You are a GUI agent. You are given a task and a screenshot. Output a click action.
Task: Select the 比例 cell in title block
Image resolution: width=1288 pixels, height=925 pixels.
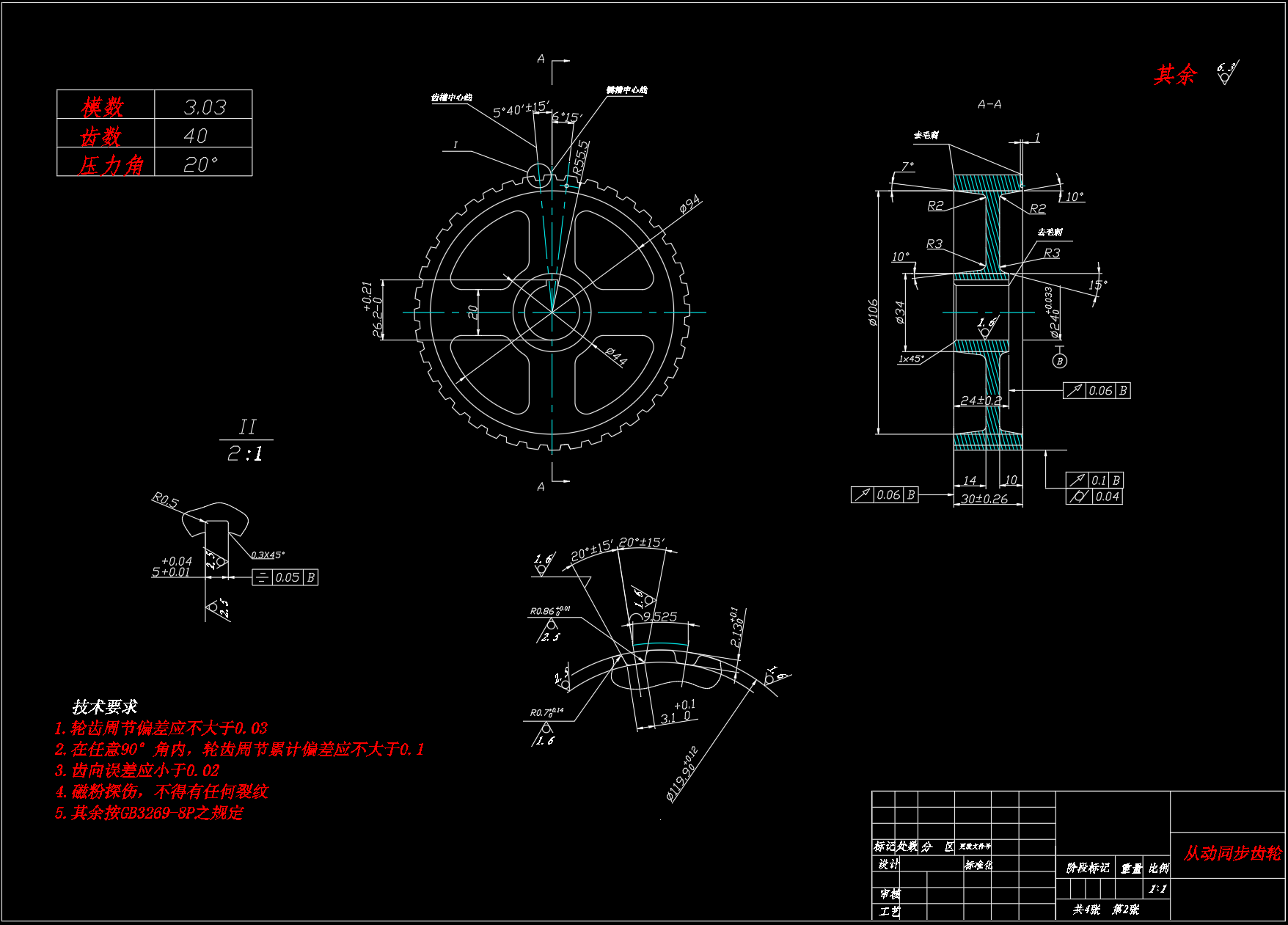point(1159,868)
